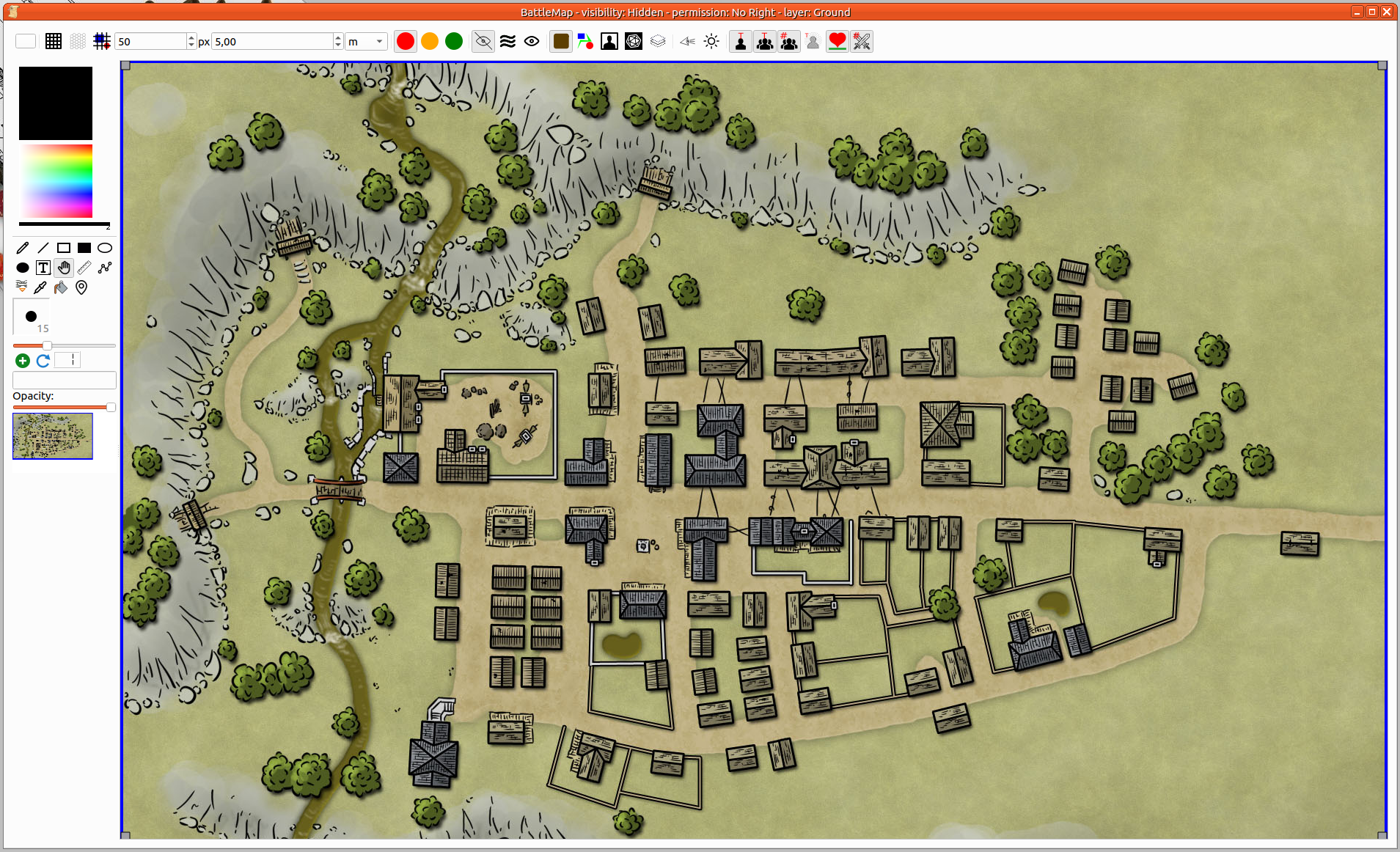Toggle the square grid display
The height and width of the screenshot is (852, 1400).
click(54, 42)
